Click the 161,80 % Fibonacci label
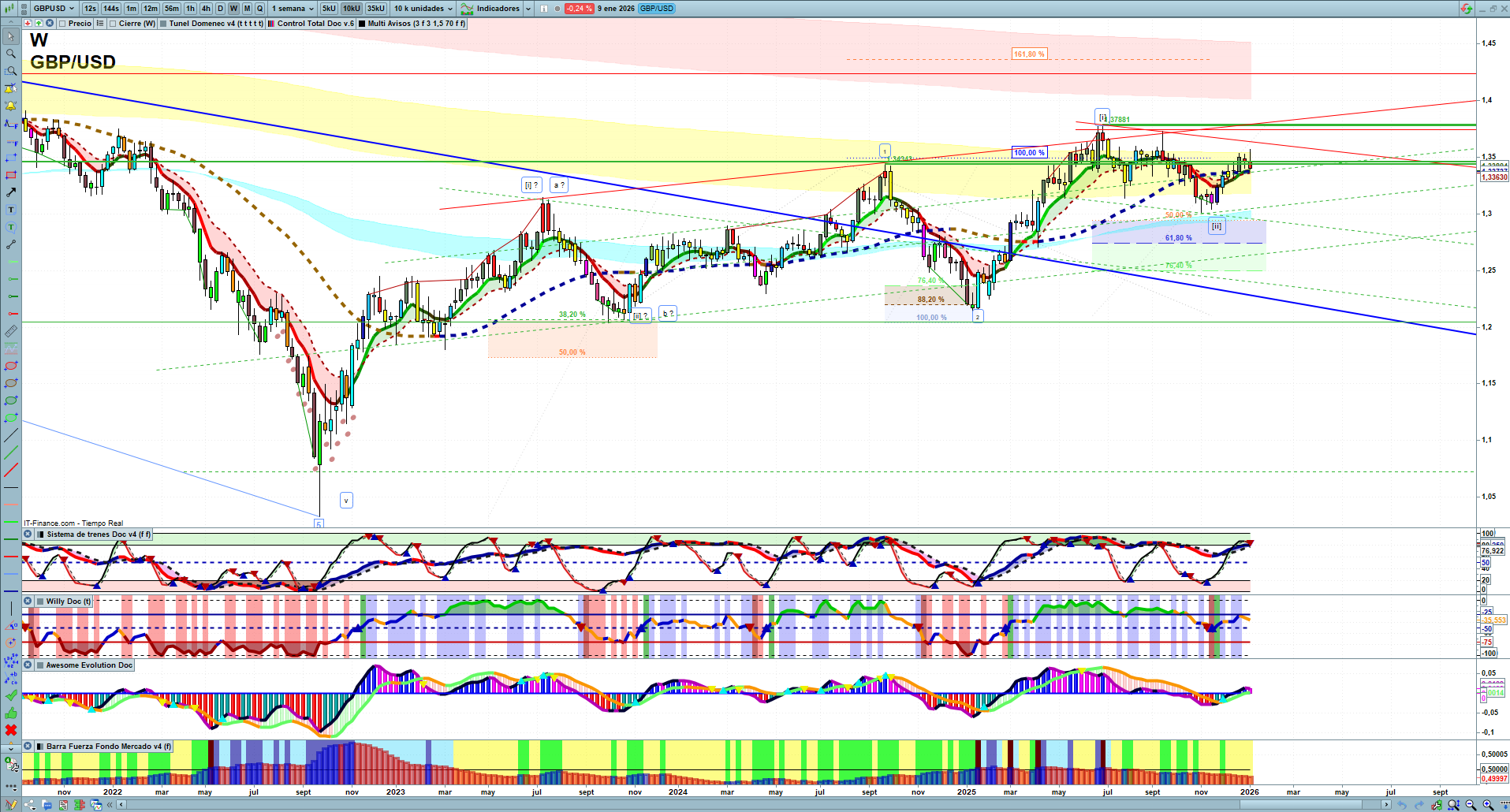The width and height of the screenshot is (1510, 812). point(1029,54)
